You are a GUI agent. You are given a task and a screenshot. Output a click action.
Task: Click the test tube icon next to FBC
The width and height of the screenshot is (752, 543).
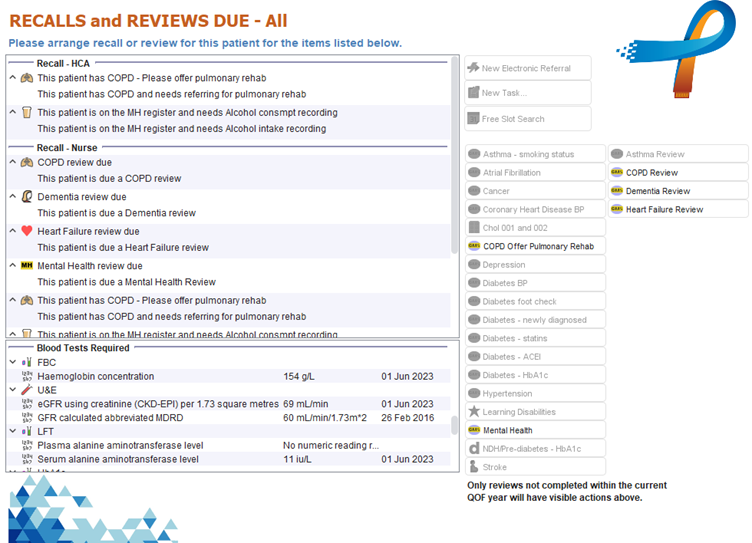coord(26,362)
